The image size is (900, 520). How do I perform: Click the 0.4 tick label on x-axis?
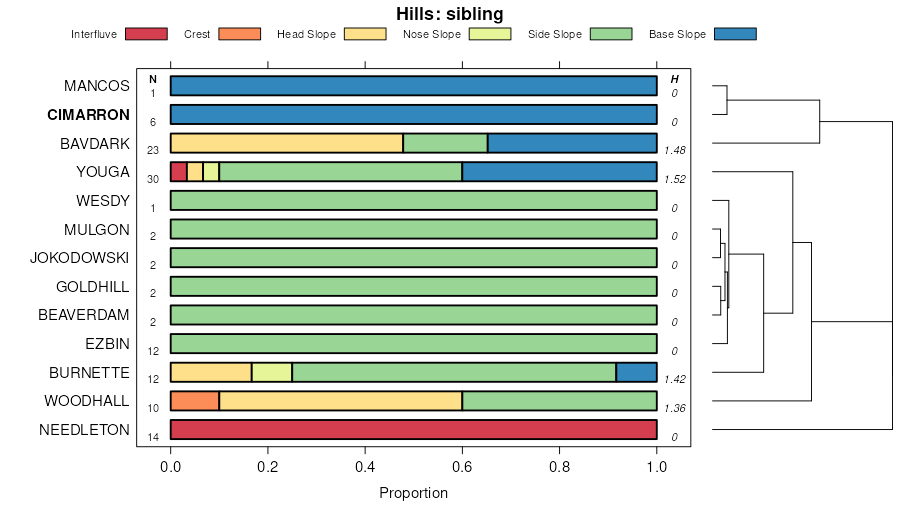(x=365, y=465)
